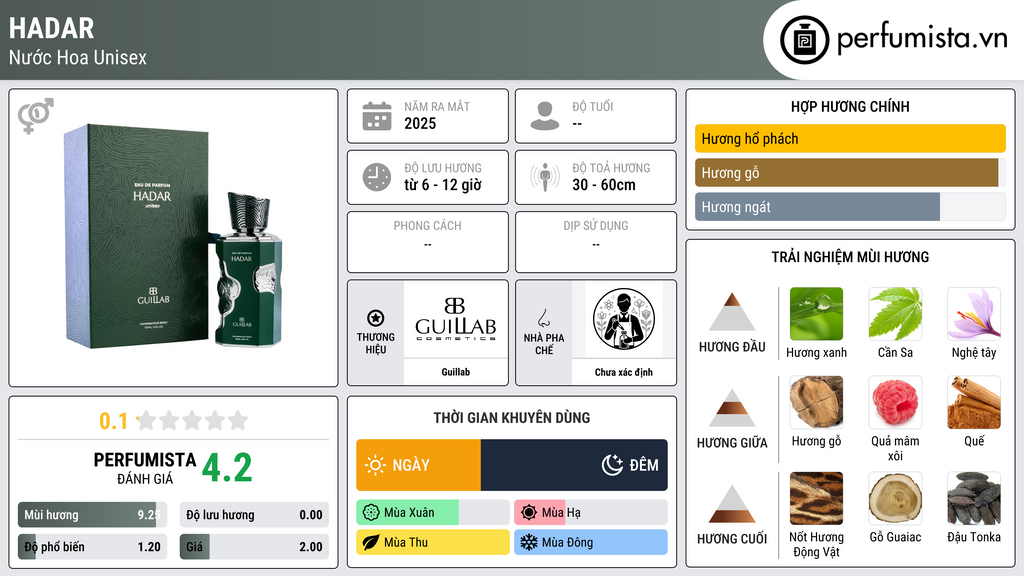Click the person icon beside Độ tuổi
Image resolution: width=1024 pixels, height=576 pixels.
pyautogui.click(x=545, y=116)
